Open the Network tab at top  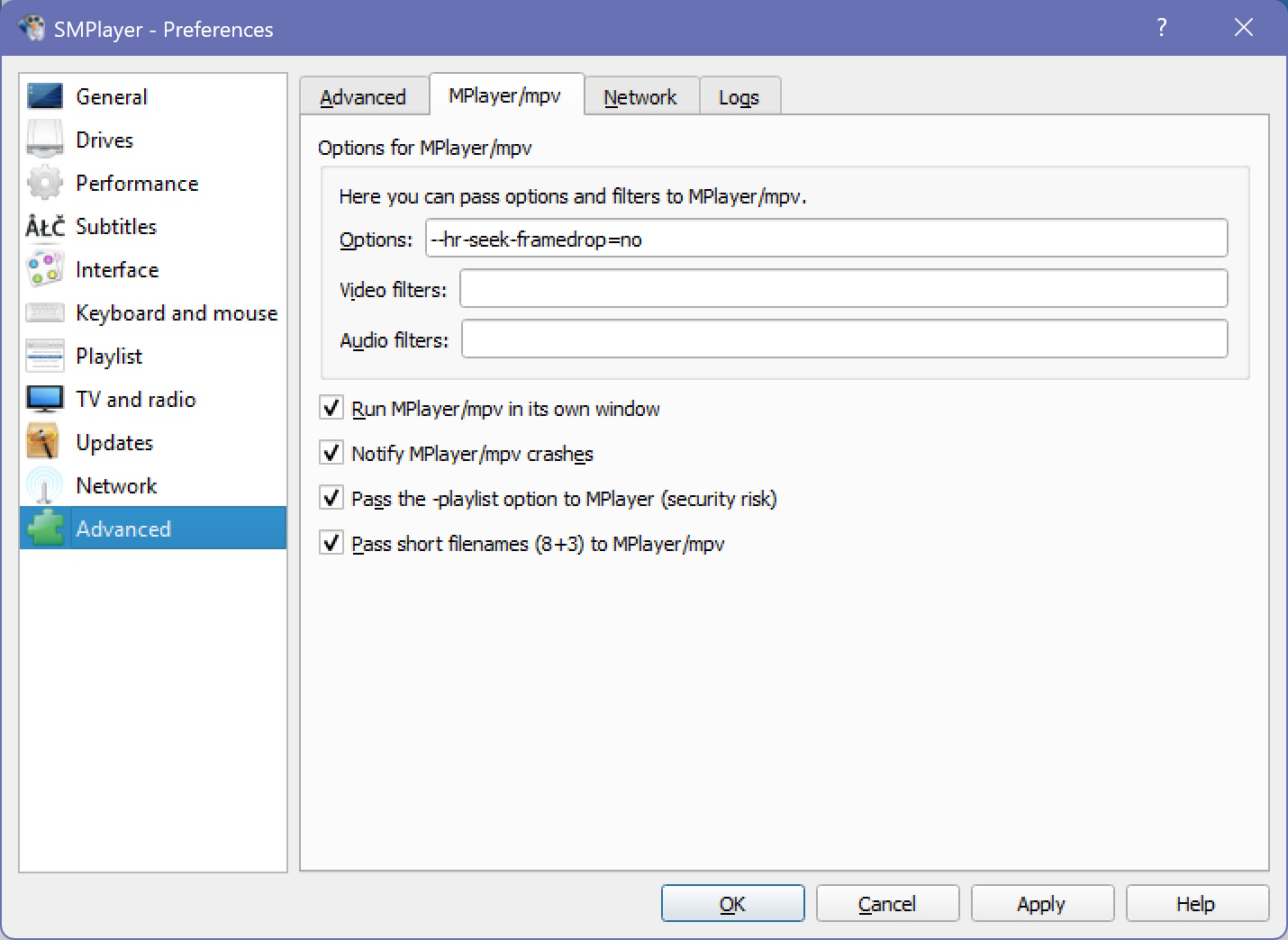point(640,97)
